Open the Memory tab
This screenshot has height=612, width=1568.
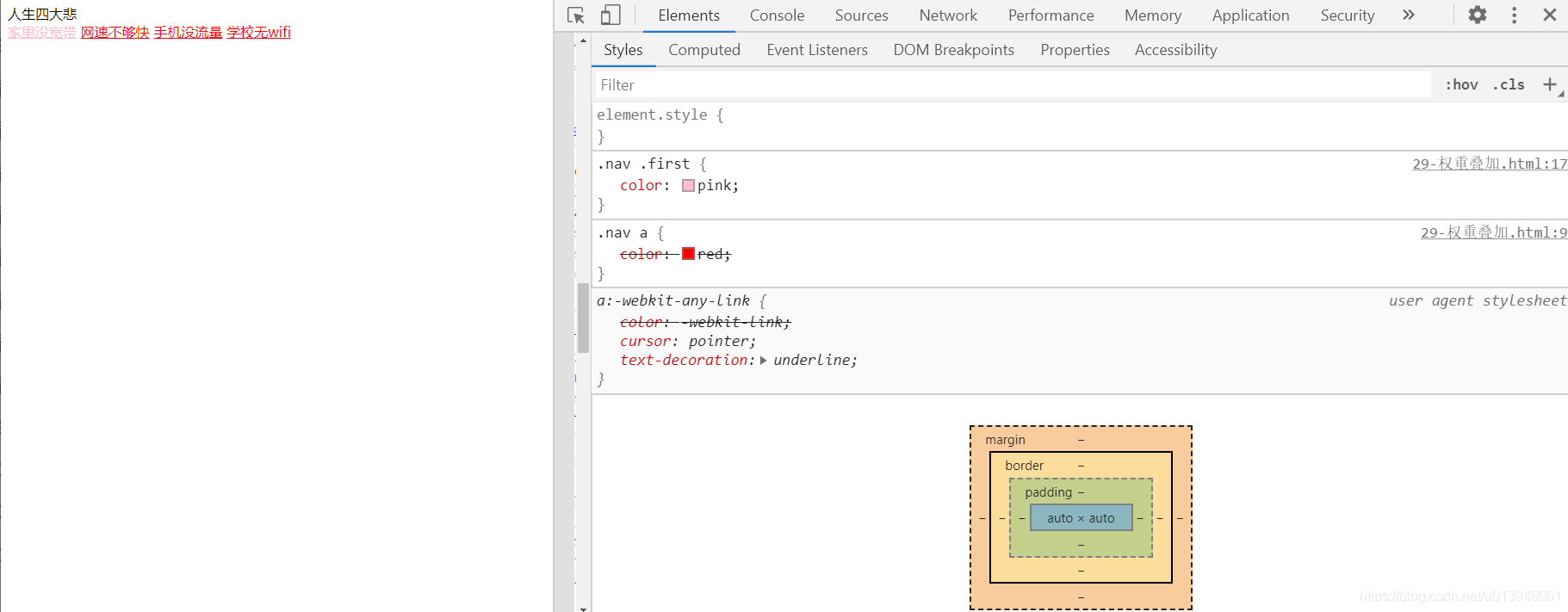pyautogui.click(x=1152, y=15)
